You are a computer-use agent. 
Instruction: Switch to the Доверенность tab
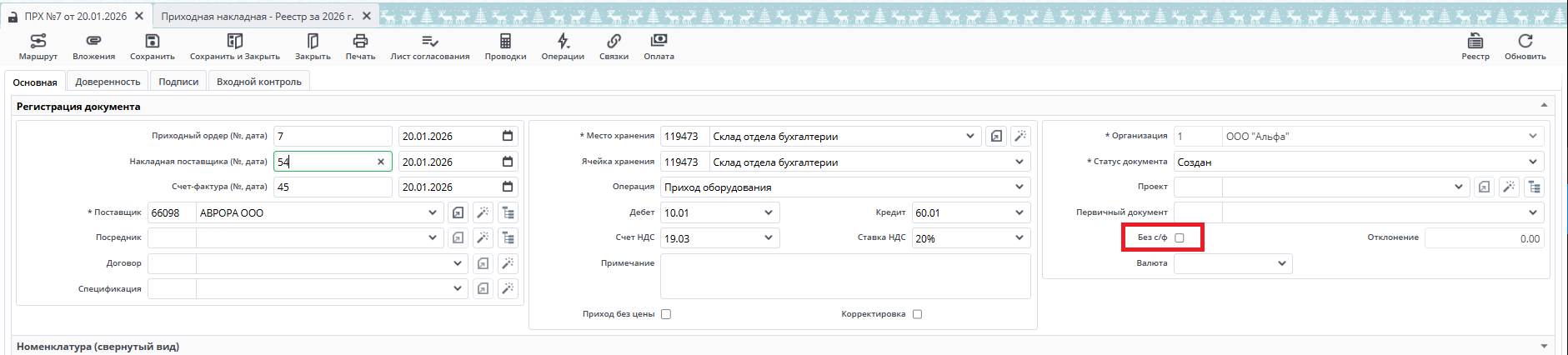108,82
